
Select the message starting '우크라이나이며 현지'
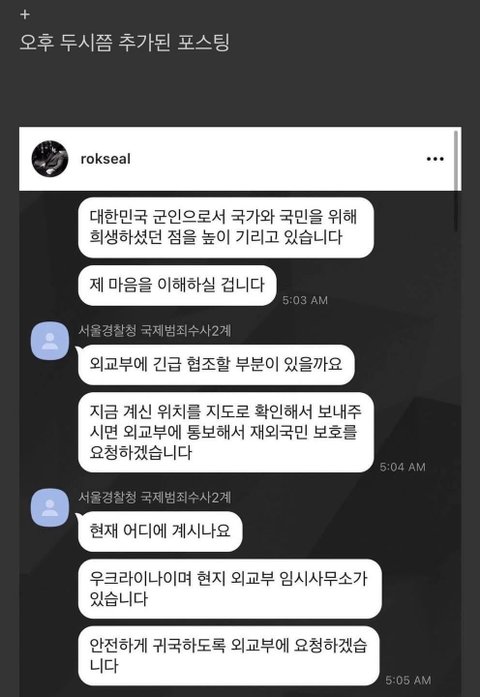230,589
